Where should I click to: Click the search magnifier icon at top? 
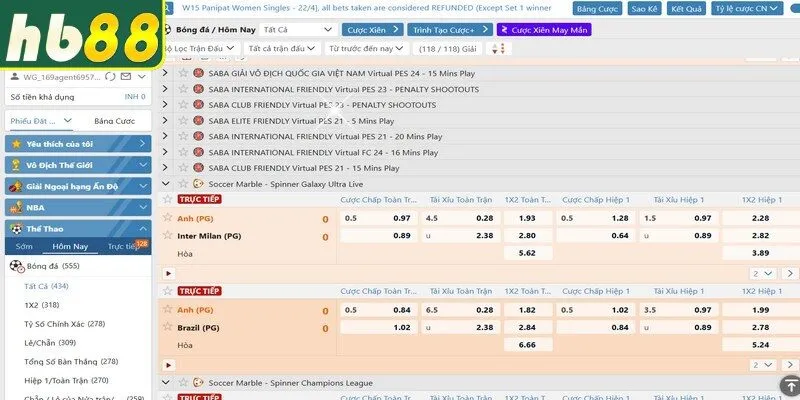tap(168, 8)
